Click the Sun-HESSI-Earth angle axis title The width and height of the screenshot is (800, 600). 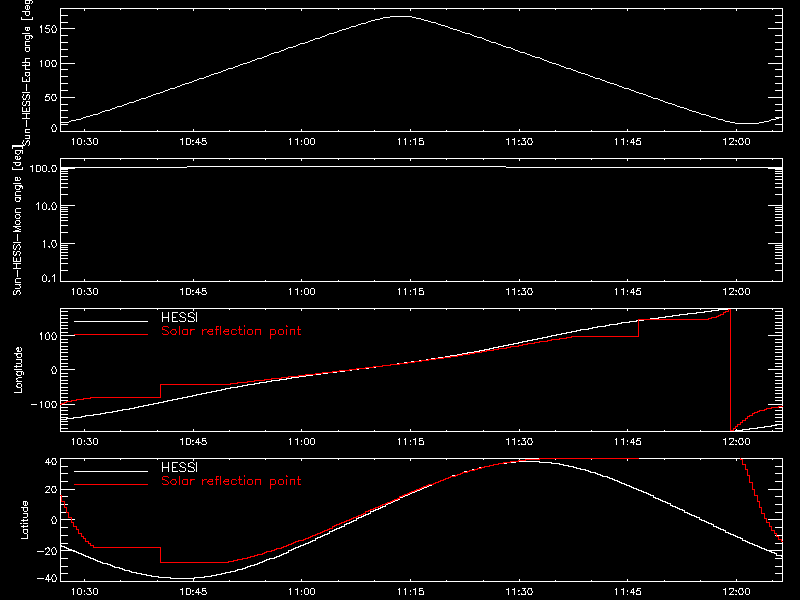click(27, 73)
